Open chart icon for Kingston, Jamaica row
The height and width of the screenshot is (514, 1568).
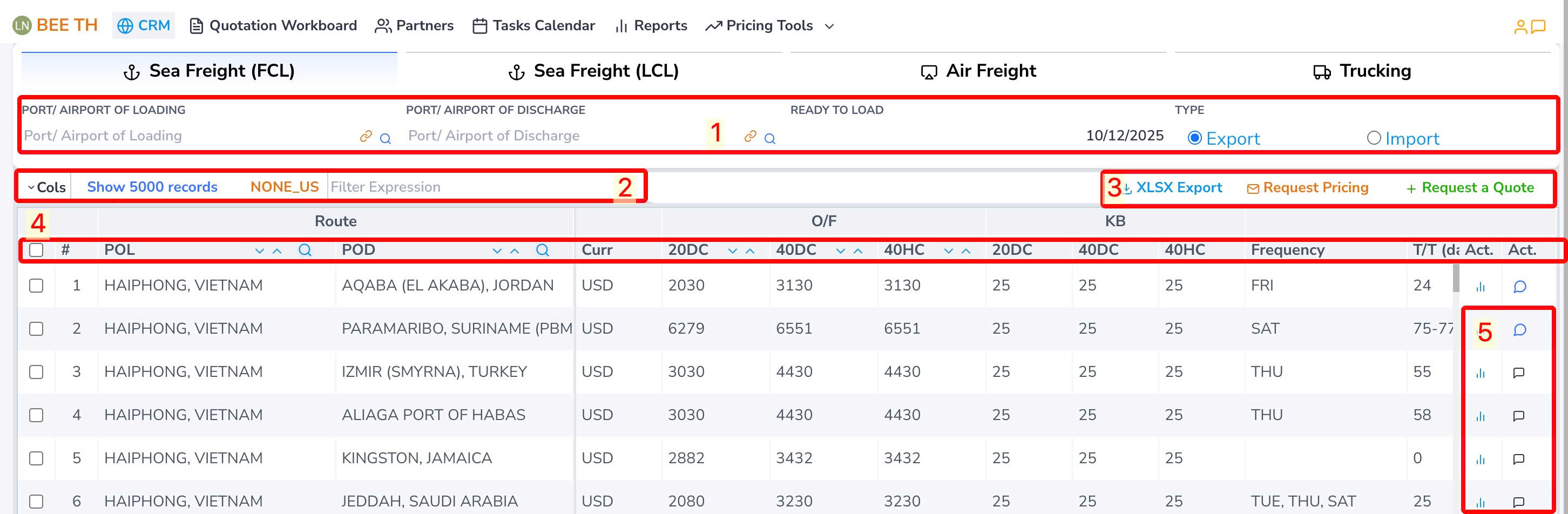point(1481,459)
